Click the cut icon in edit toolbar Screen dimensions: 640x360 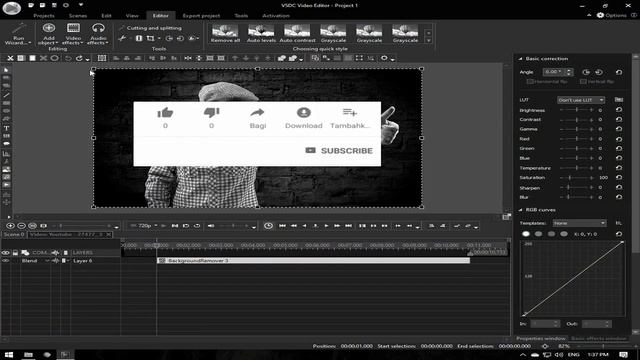(10, 58)
